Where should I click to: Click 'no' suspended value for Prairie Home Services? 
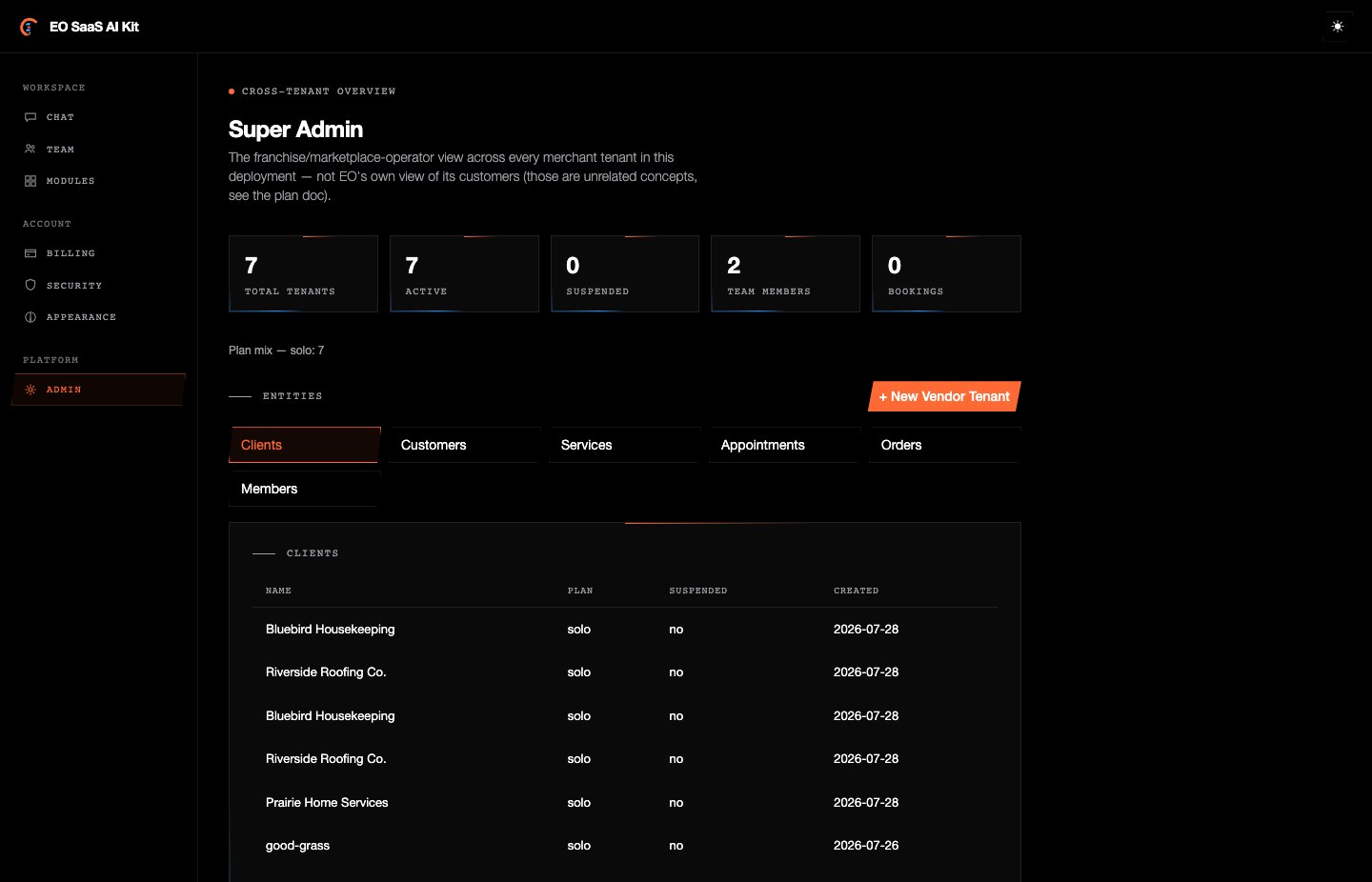point(676,803)
